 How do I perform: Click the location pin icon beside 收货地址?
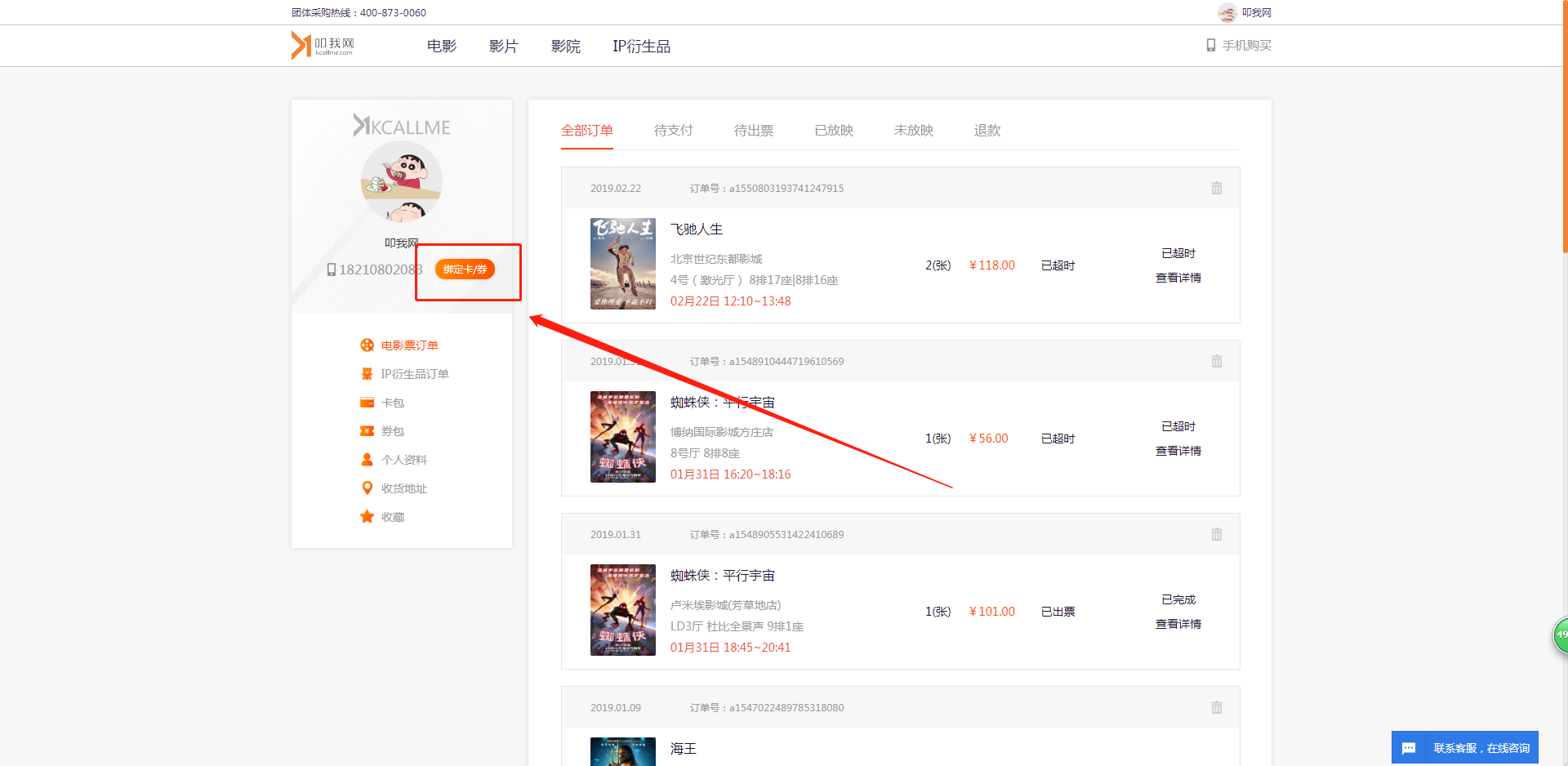367,488
